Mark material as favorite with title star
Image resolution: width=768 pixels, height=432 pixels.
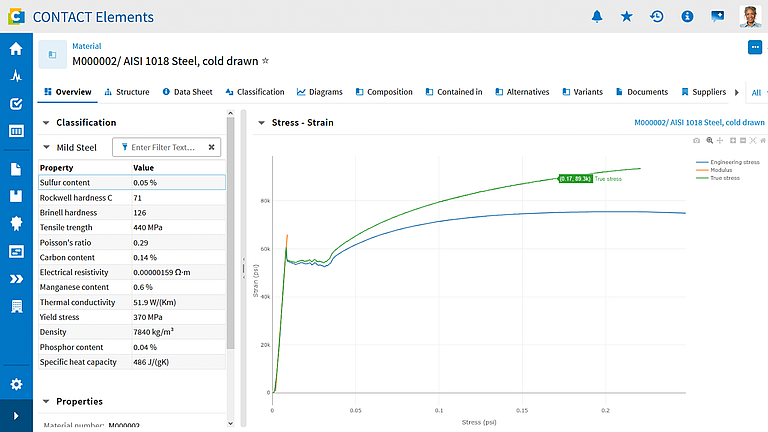(x=265, y=61)
